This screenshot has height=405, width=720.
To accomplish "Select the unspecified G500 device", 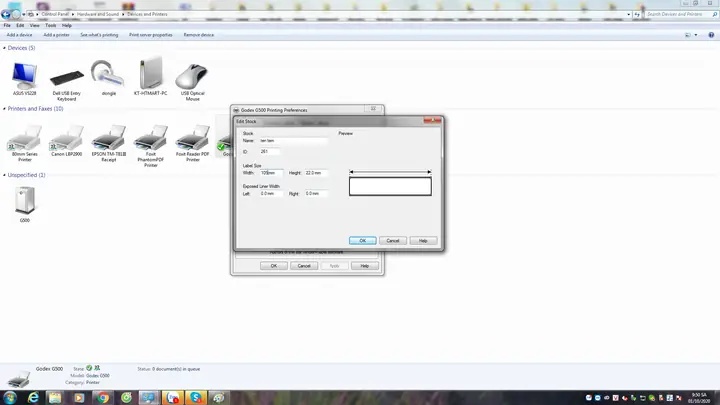I will [25, 205].
